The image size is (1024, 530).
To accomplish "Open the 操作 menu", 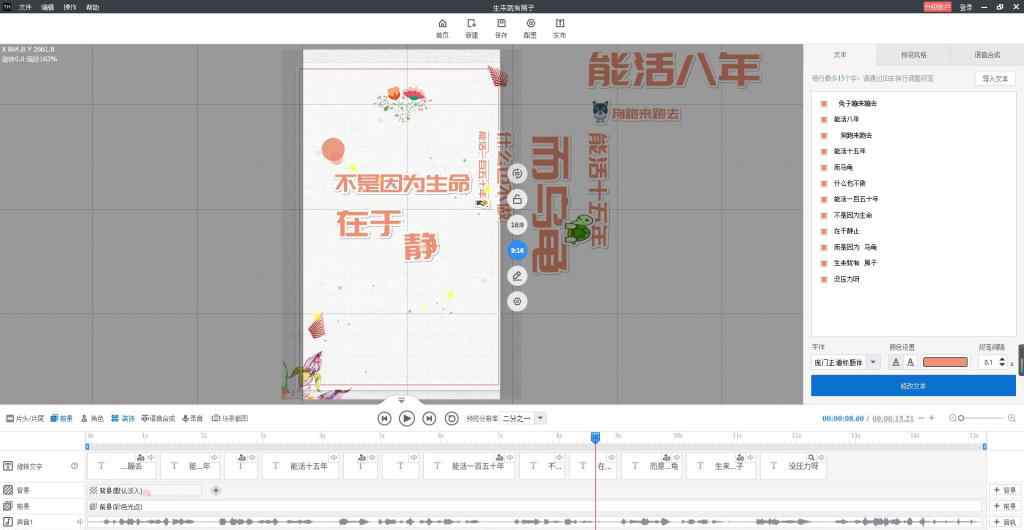I will [x=71, y=7].
